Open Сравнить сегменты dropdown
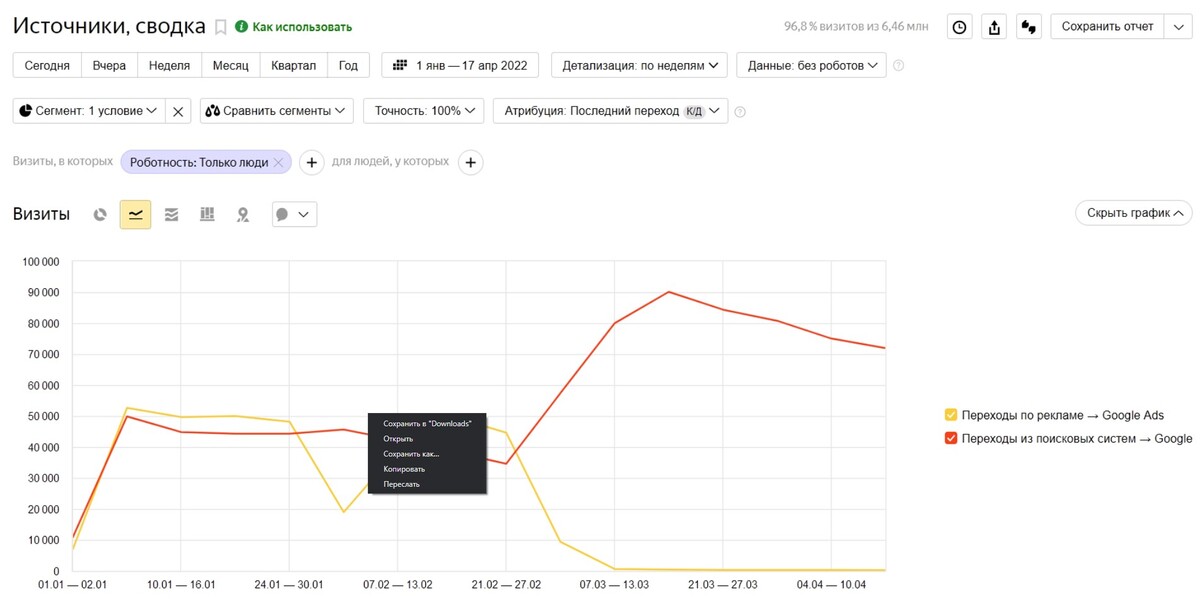Image resolution: width=1200 pixels, height=599 pixels. 277,111
